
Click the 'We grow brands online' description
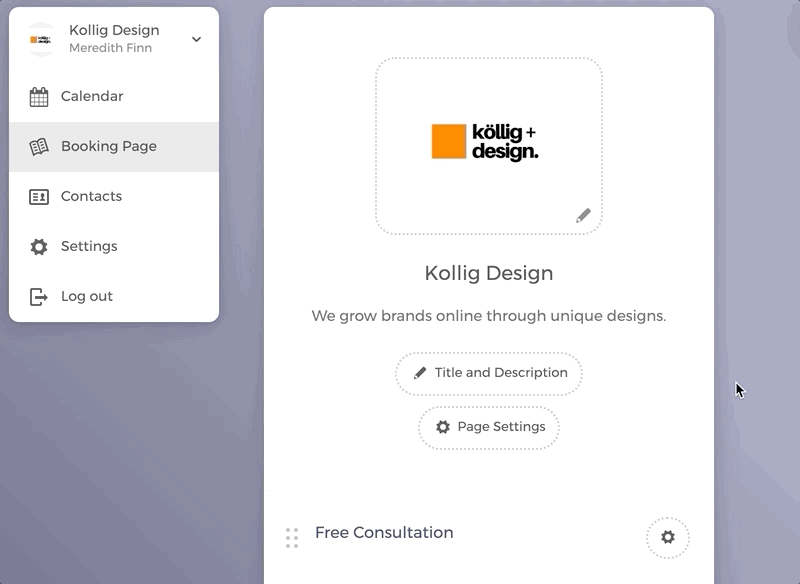pyautogui.click(x=489, y=316)
